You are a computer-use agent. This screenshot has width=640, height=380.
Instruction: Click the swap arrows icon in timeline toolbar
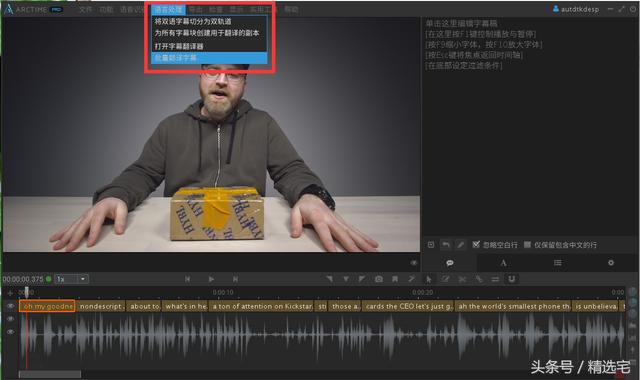495,279
